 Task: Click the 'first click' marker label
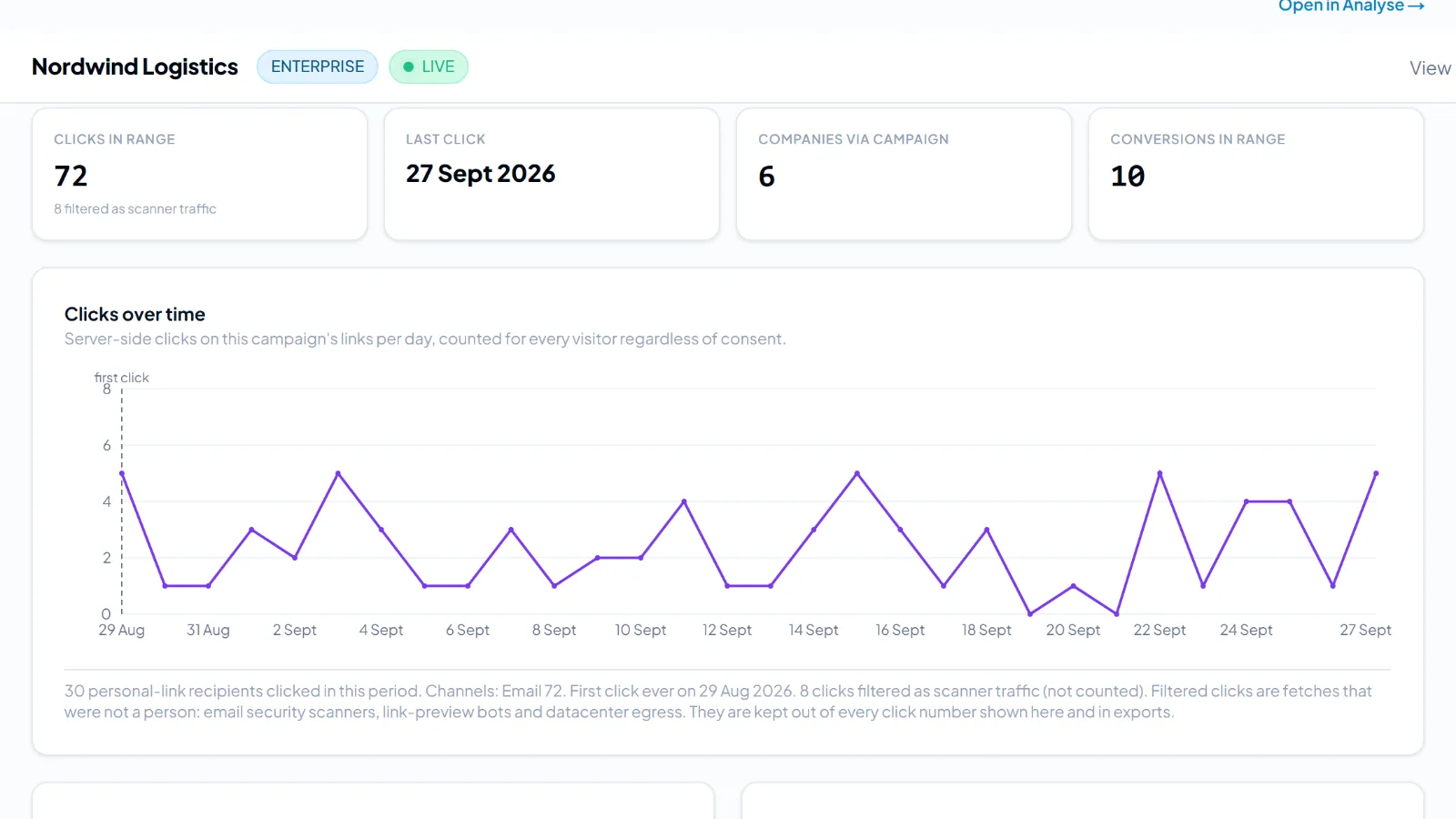pyautogui.click(x=121, y=377)
